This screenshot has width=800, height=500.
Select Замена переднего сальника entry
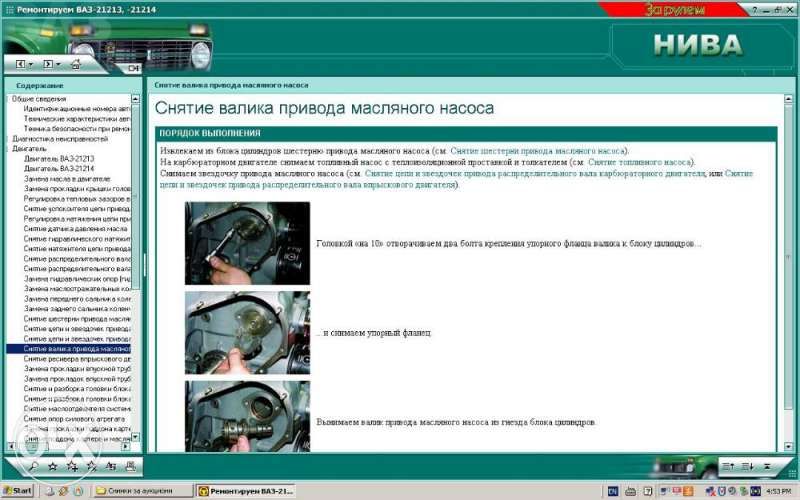(x=77, y=299)
